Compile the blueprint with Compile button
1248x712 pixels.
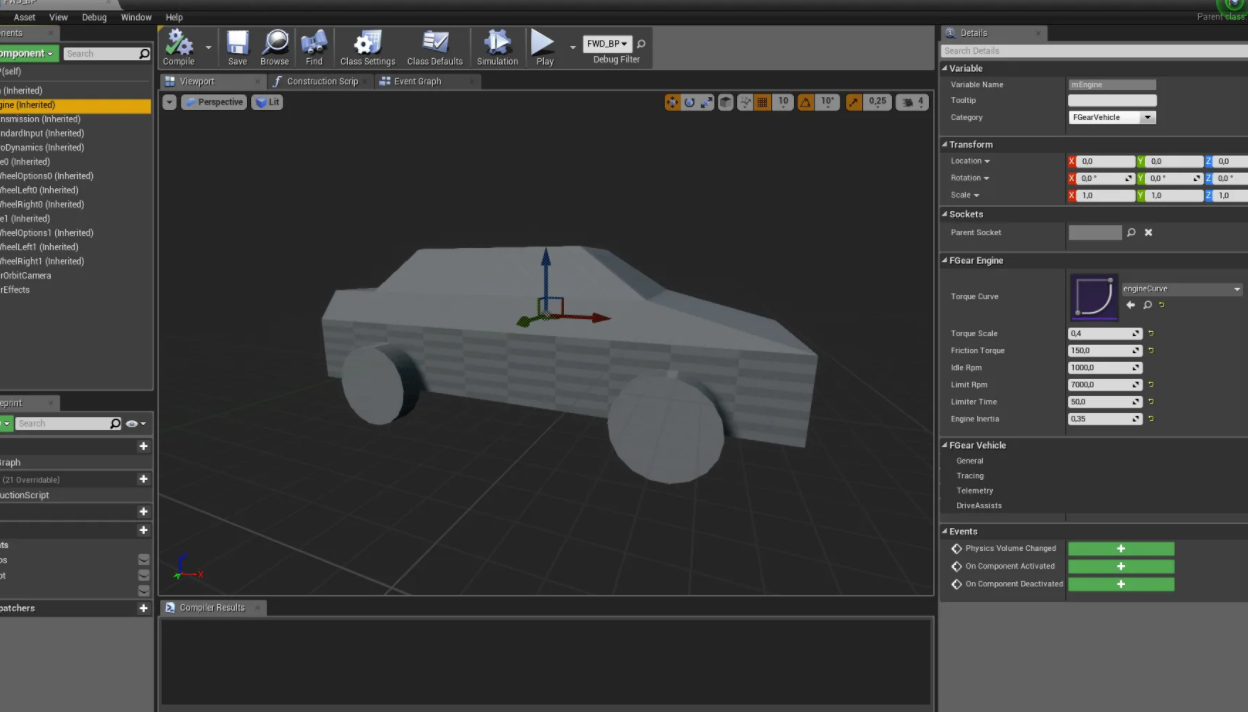click(x=179, y=48)
